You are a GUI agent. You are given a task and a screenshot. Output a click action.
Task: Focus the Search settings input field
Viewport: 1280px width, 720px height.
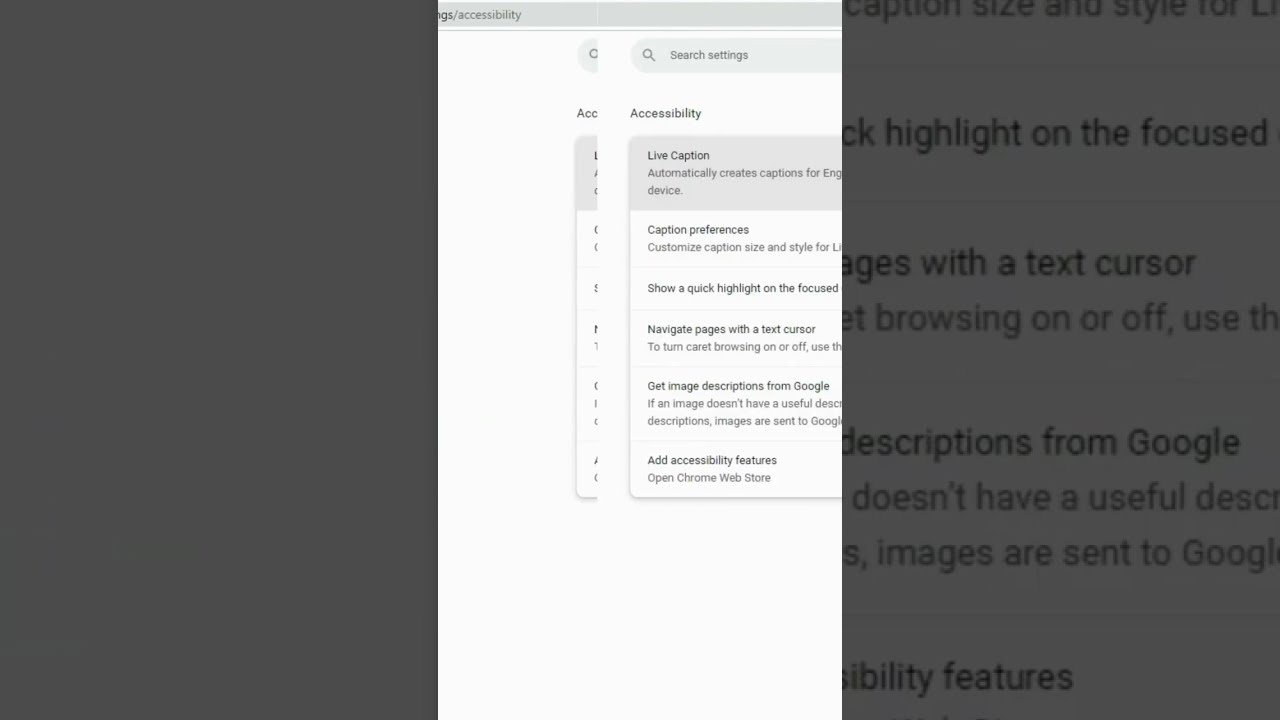[736, 55]
